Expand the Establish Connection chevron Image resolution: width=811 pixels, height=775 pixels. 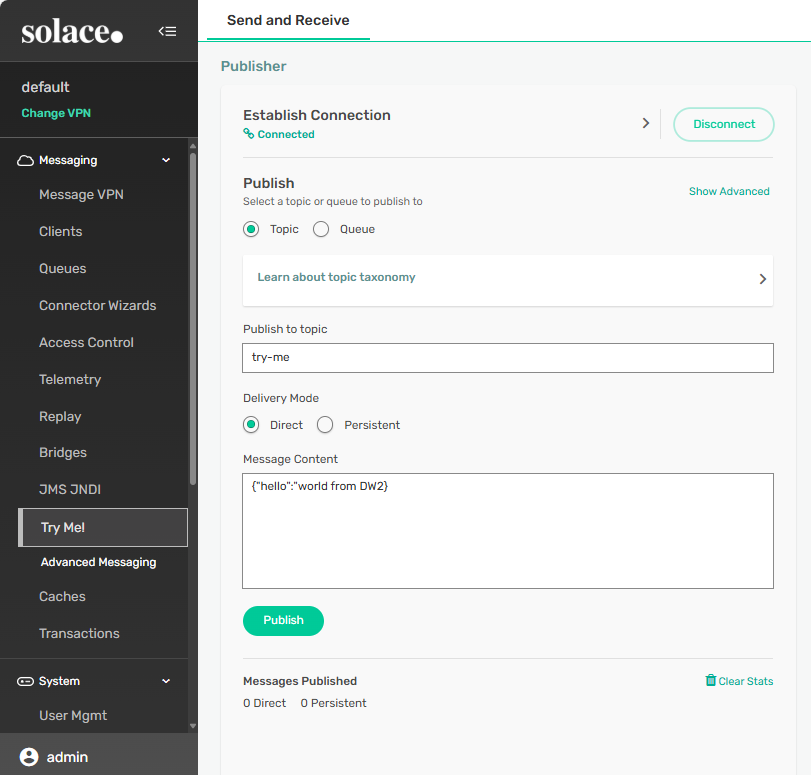[645, 123]
